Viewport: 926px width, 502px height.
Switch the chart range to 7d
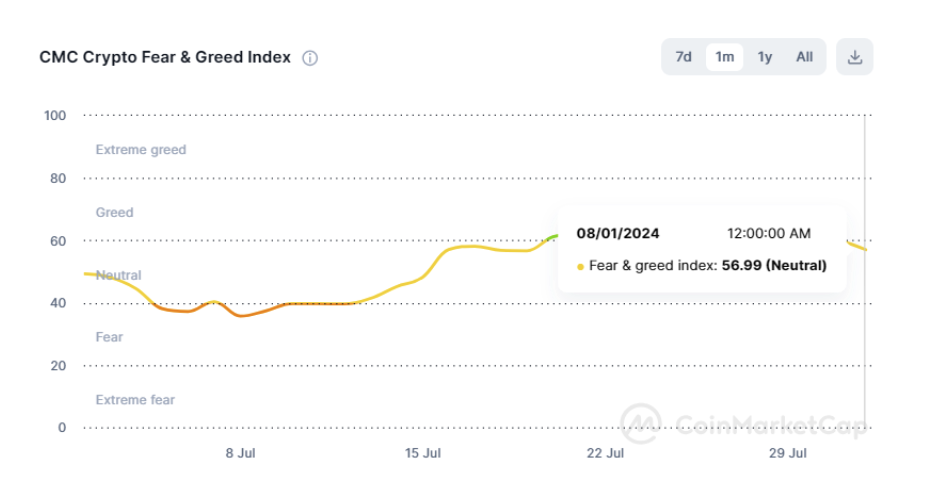coord(684,57)
